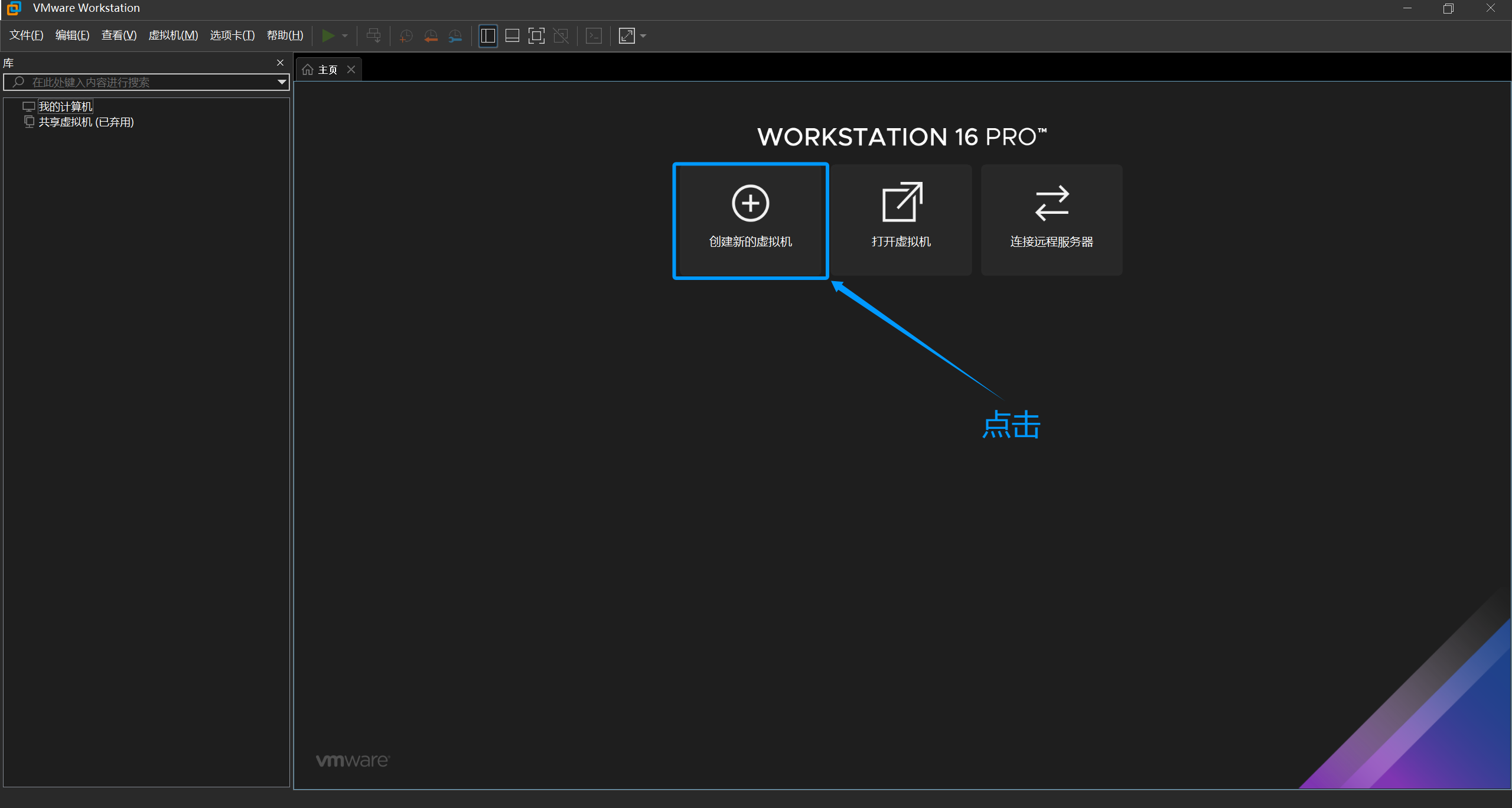Toggle the library sidebar view button

pyautogui.click(x=488, y=36)
